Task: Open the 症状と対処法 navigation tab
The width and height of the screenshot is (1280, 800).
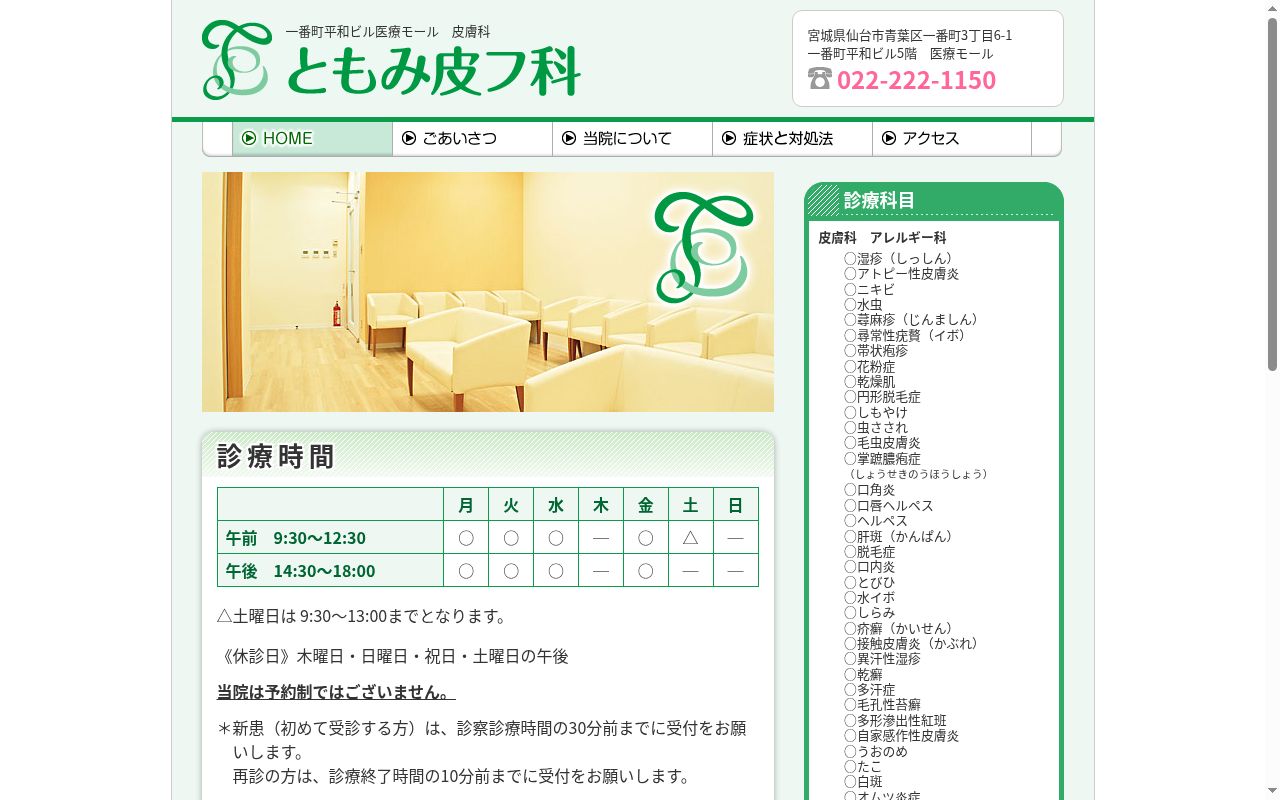Action: coord(792,139)
